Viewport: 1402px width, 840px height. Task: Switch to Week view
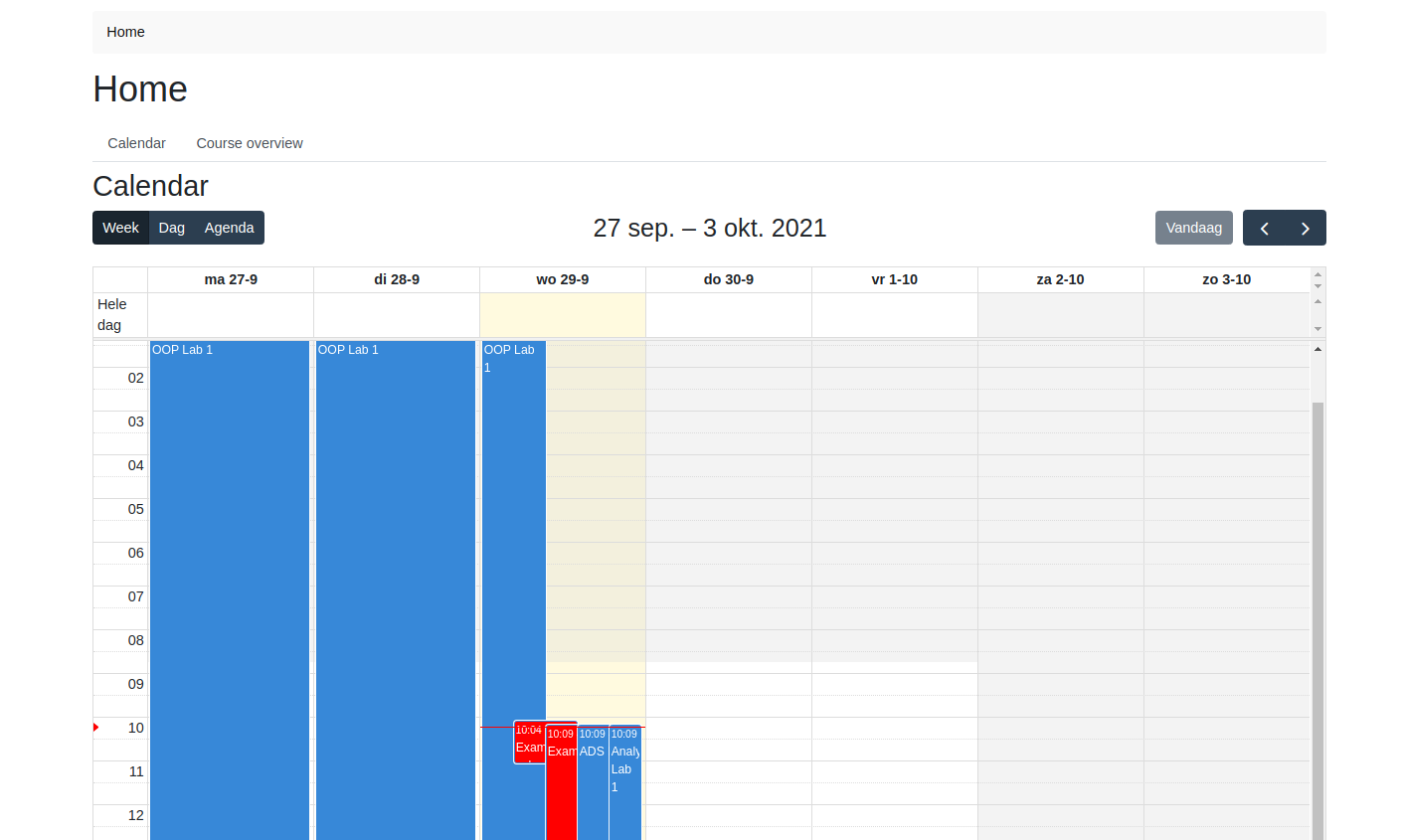pyautogui.click(x=120, y=228)
